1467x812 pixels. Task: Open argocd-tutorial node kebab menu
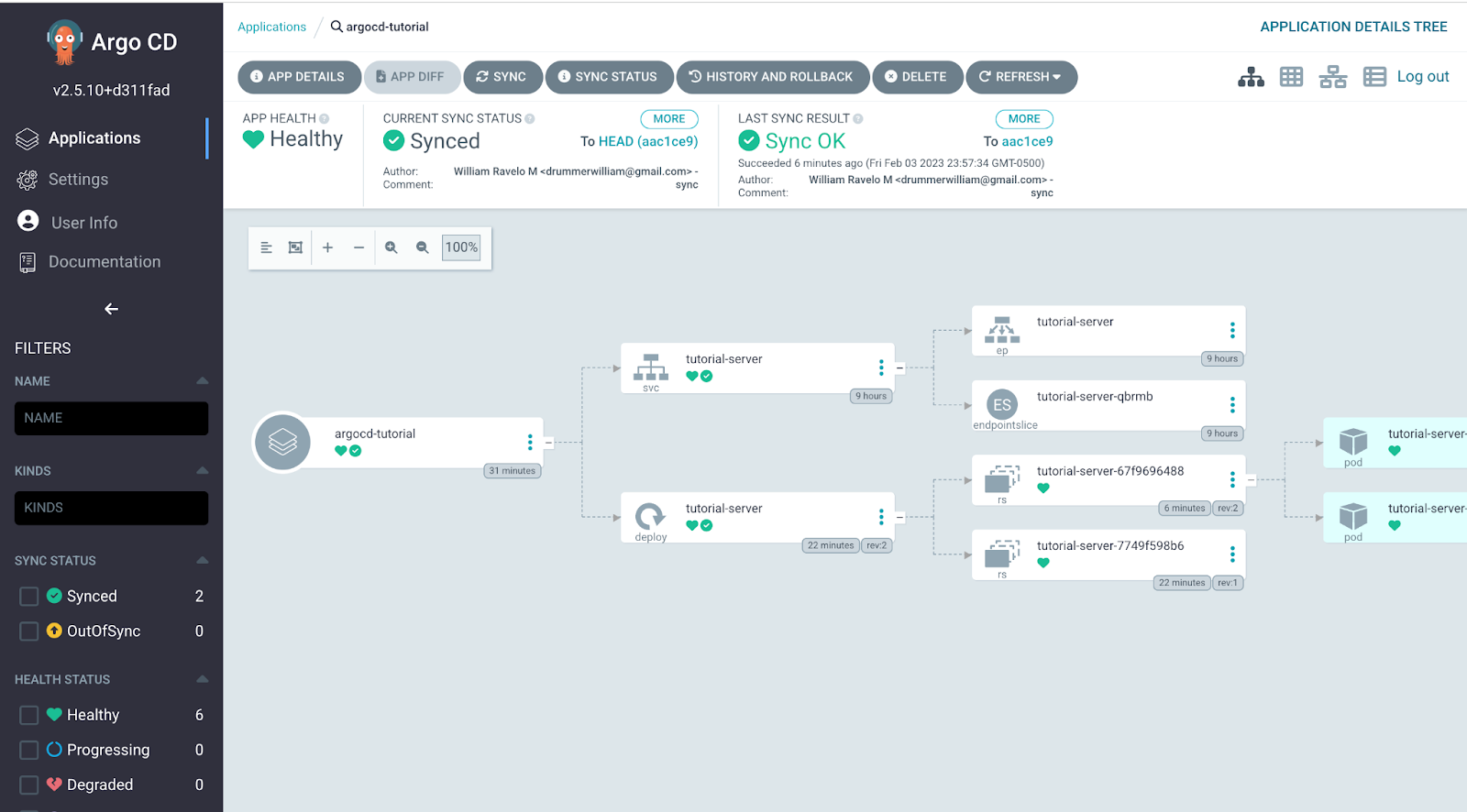tap(530, 443)
